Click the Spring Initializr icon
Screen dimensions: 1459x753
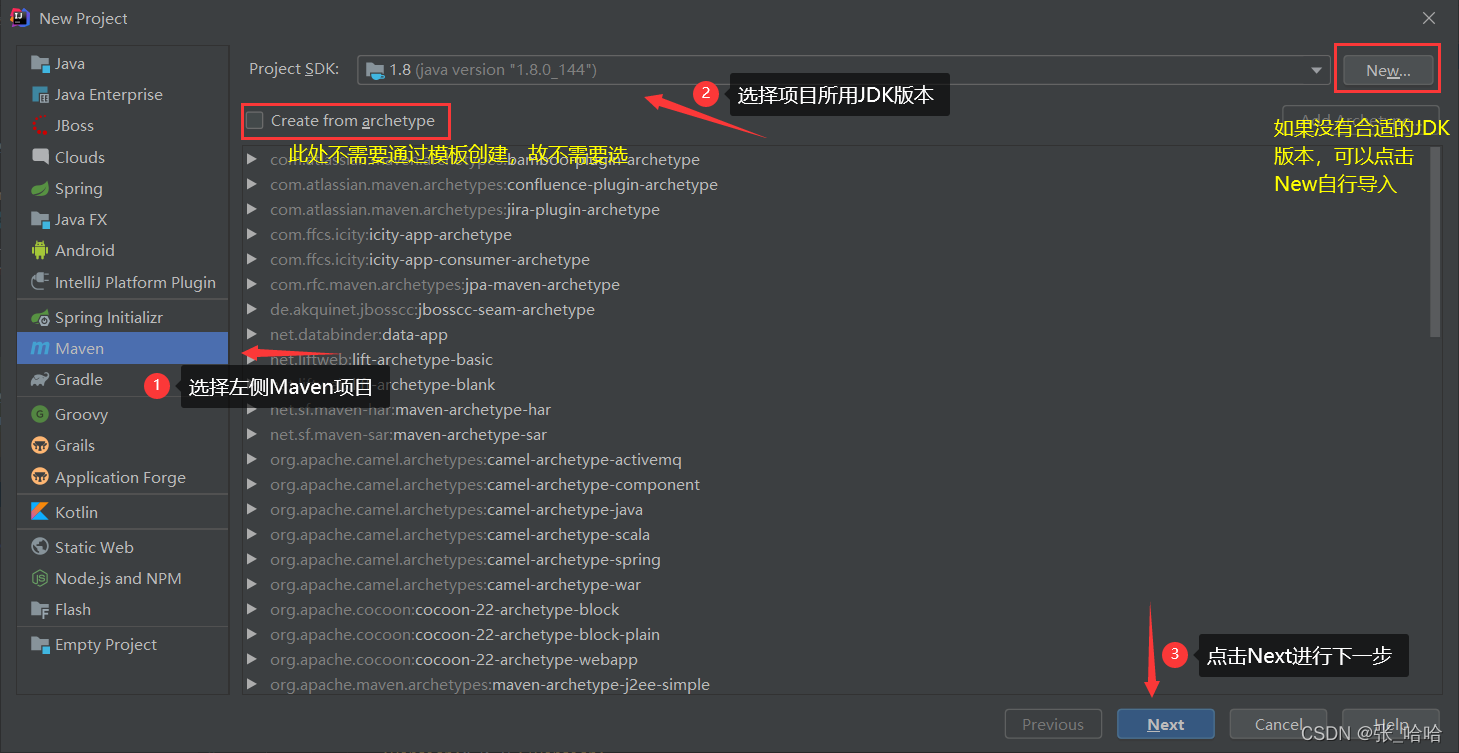coord(40,318)
